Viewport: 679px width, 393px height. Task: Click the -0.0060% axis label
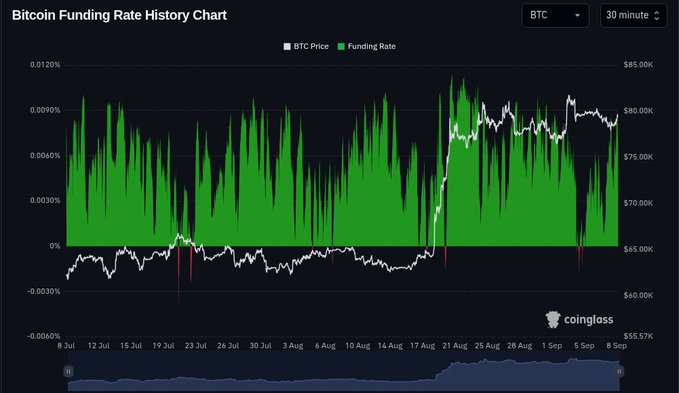tap(44, 336)
